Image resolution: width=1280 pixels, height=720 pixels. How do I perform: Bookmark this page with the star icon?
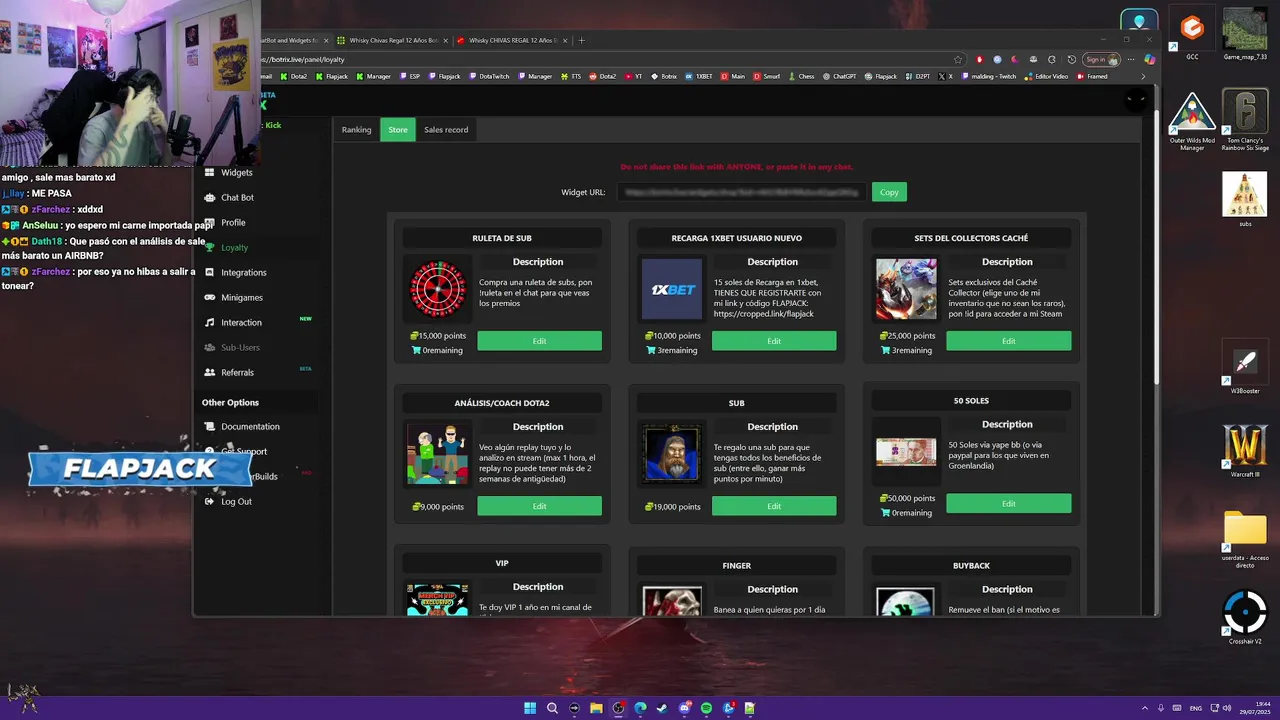[x=958, y=59]
